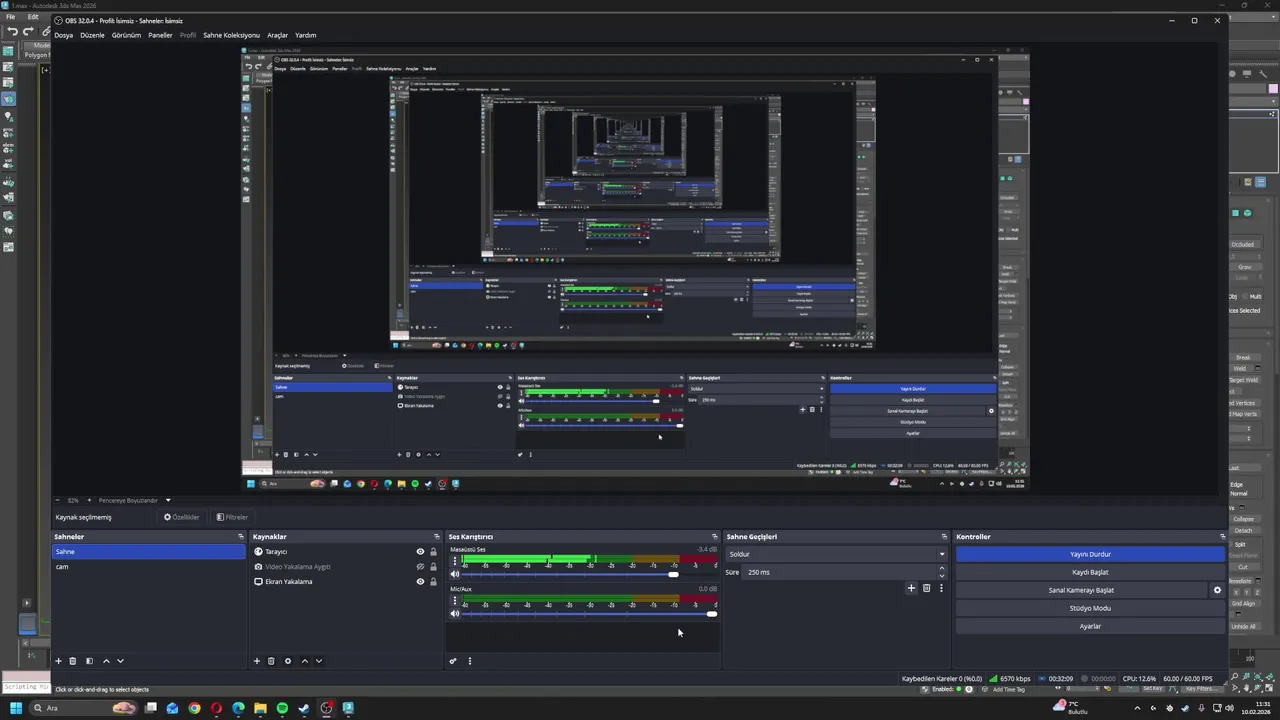This screenshot has height=720, width=1280.
Task: Pop out the Sahne Geçişleri dock
Action: [x=944, y=537]
